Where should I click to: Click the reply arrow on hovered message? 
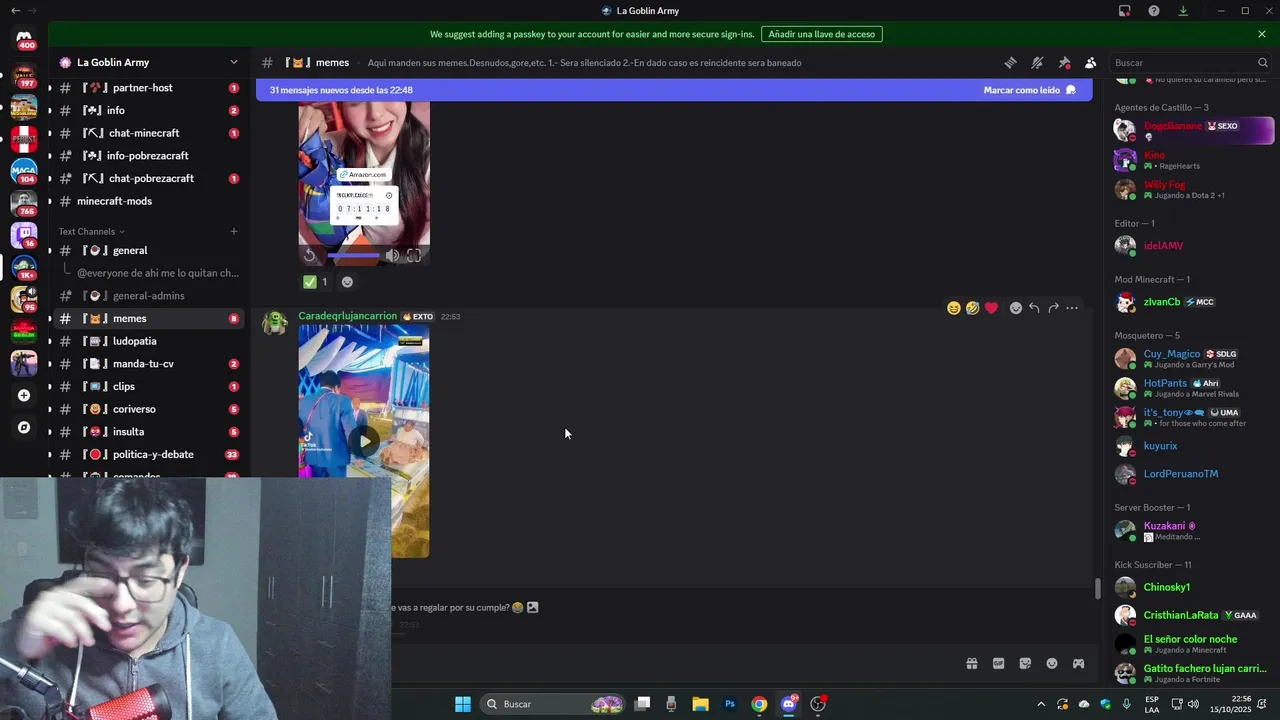[1034, 308]
